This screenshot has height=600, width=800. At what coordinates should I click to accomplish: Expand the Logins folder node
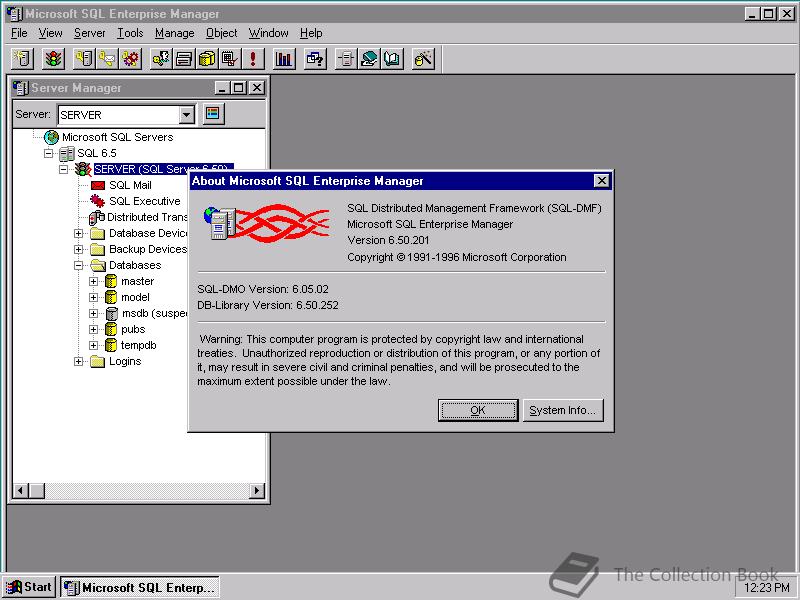pos(79,362)
